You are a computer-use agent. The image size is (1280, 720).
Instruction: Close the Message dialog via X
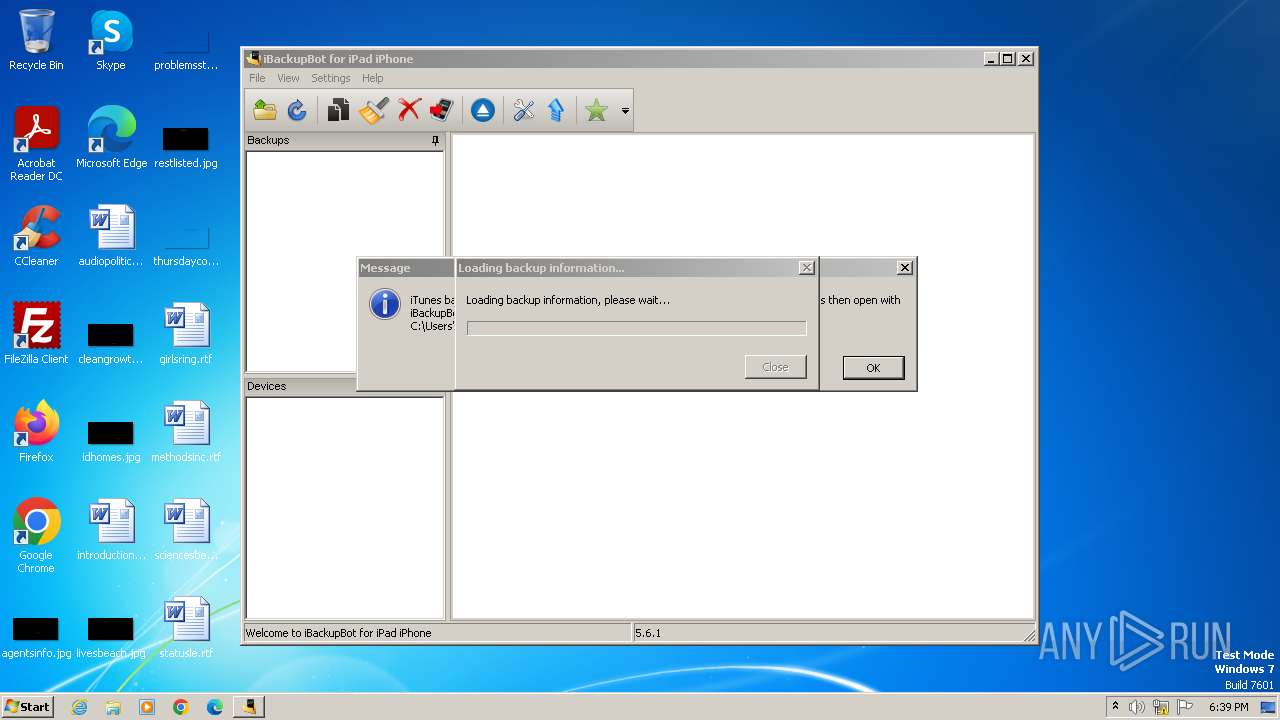[904, 268]
